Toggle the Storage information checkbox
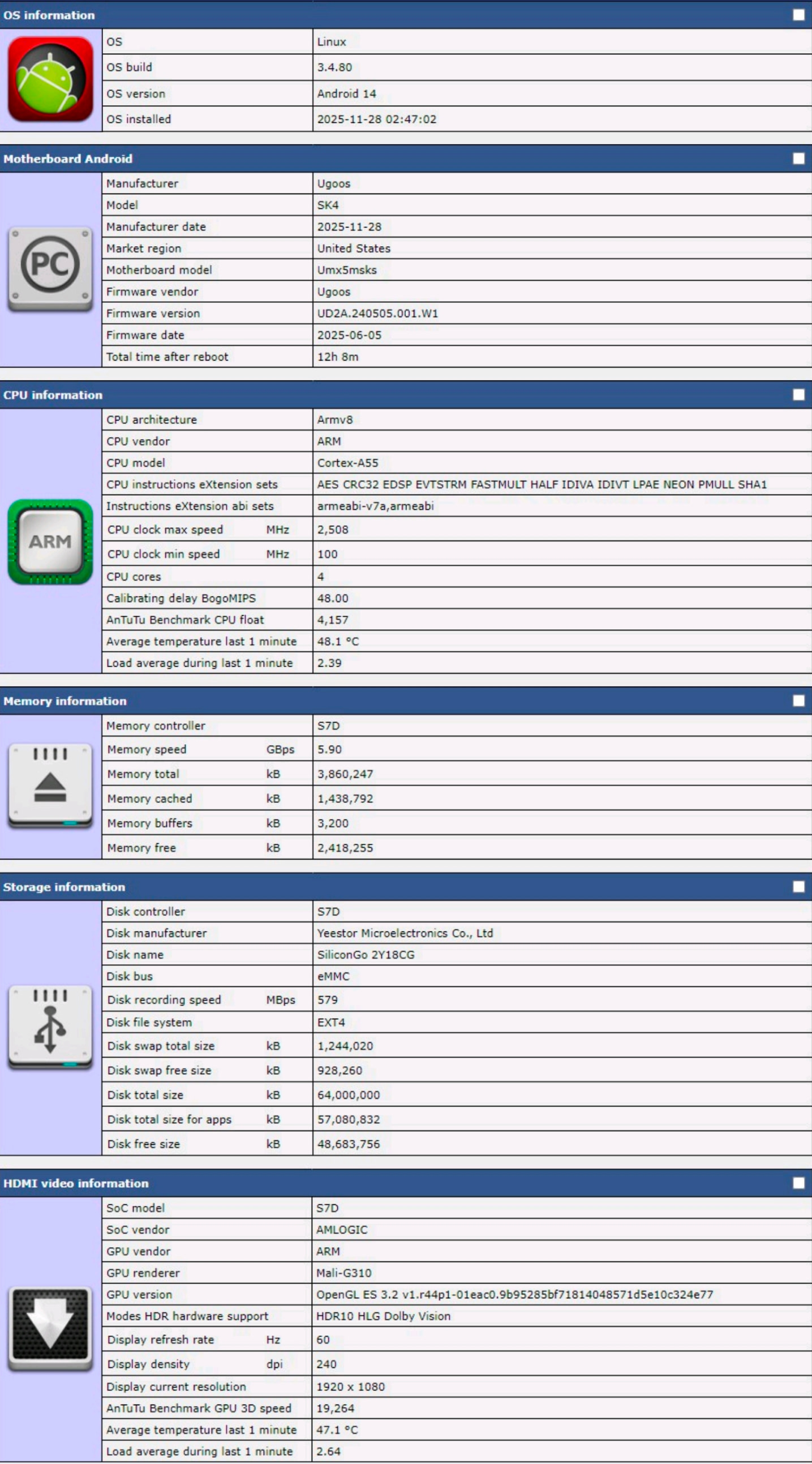This screenshot has height=1464, width=812. point(798,887)
